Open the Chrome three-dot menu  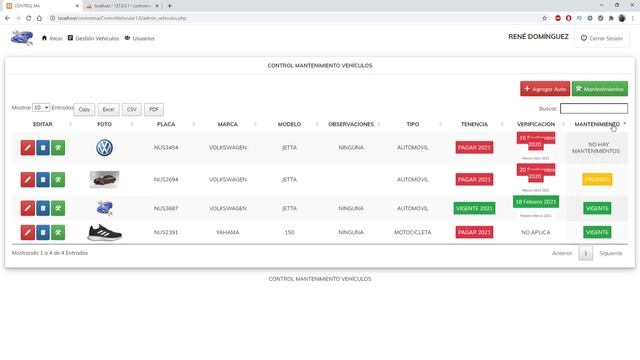(633, 18)
